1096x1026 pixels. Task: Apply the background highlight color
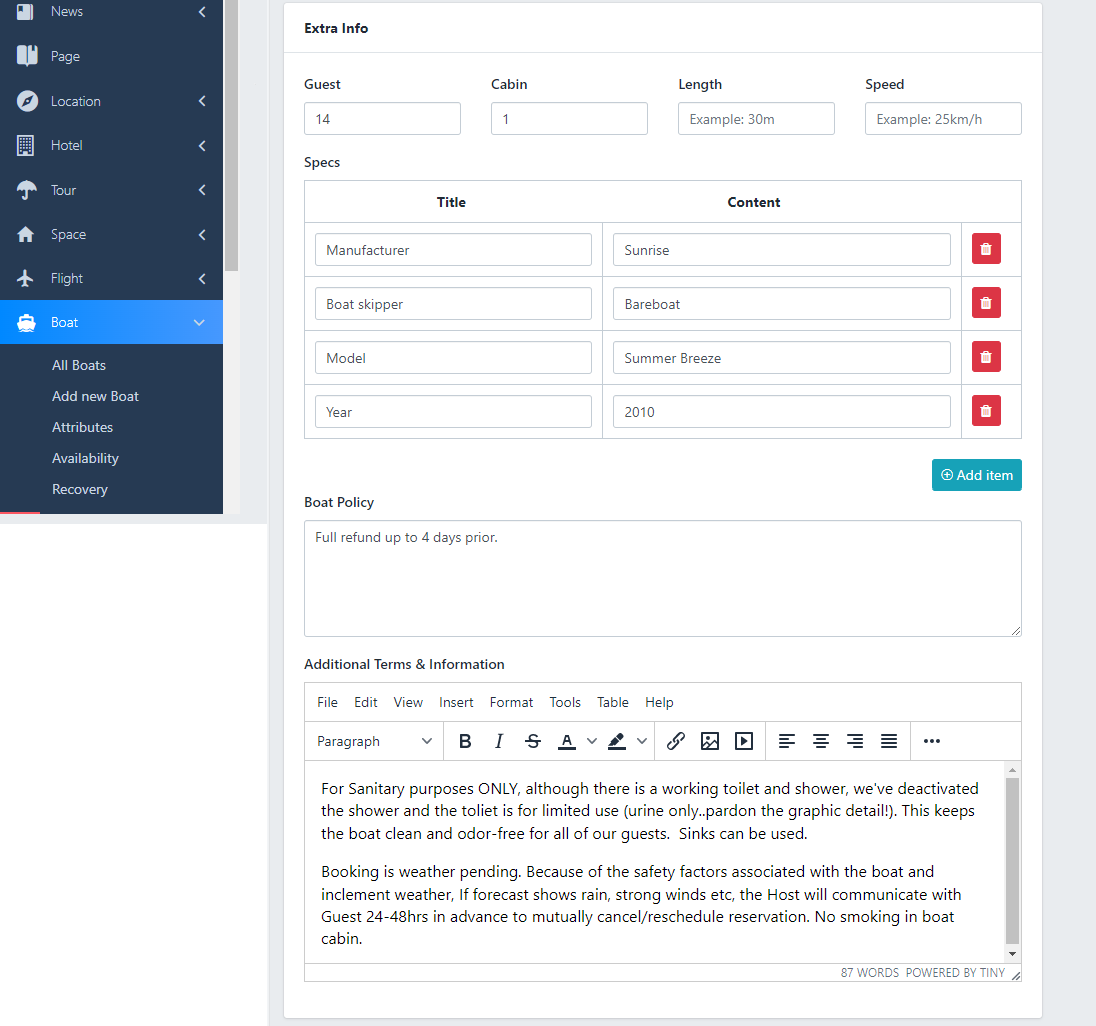tap(617, 741)
